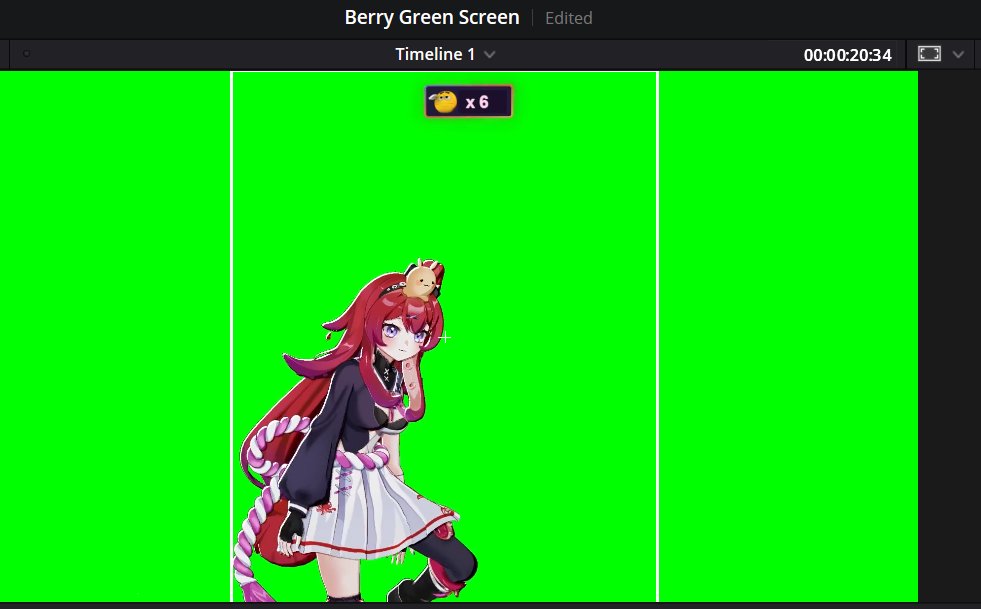Click the Timeline 1 name label
The image size is (981, 609).
pyautogui.click(x=435, y=54)
